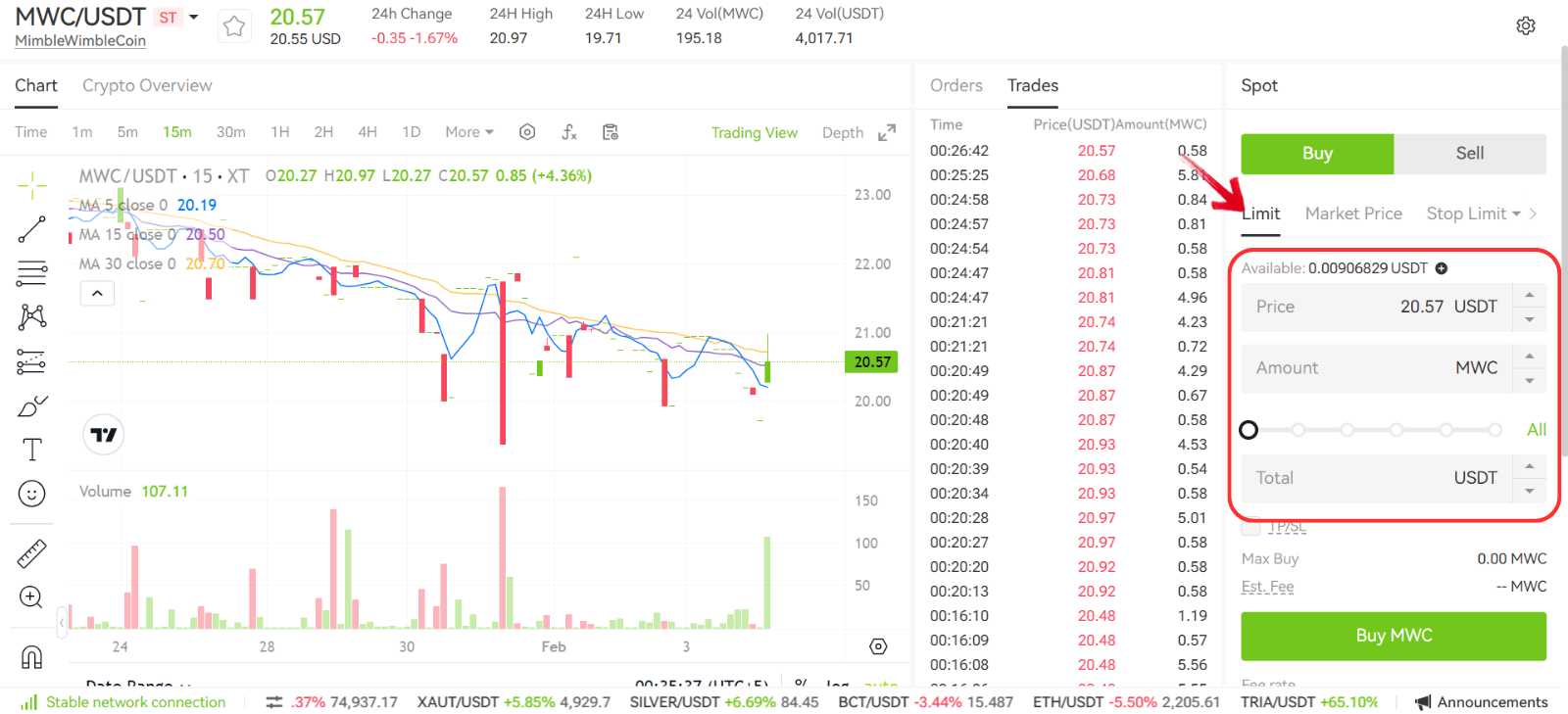Set amount slider to All
This screenshot has height=714, width=1568.
pos(1537,430)
